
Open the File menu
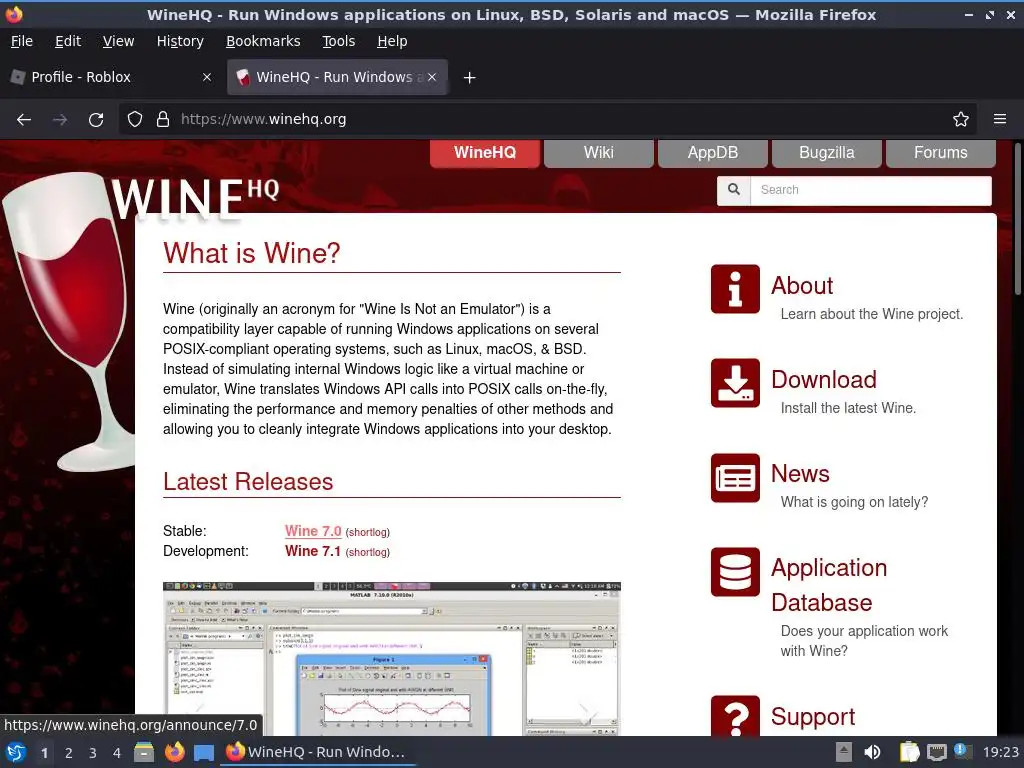22,41
